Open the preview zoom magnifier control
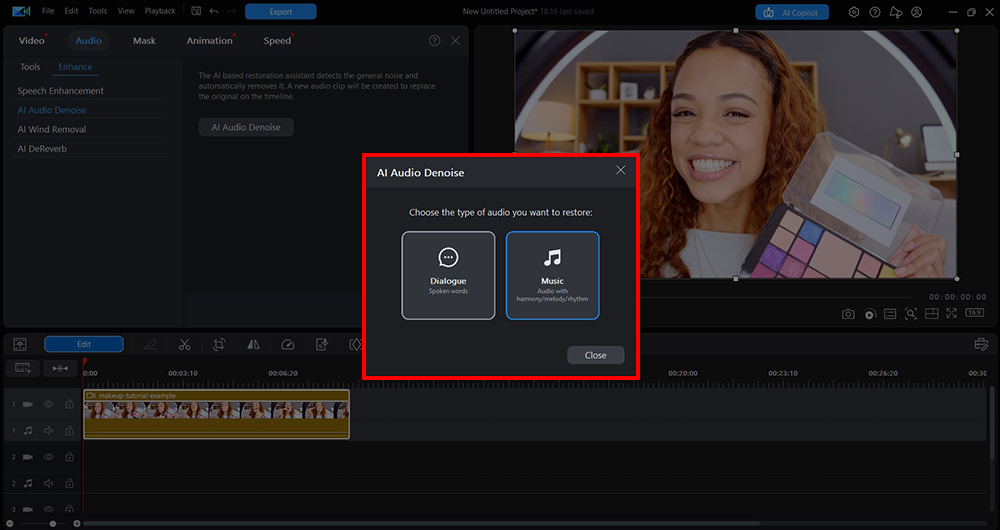The image size is (1000, 530). 910,314
